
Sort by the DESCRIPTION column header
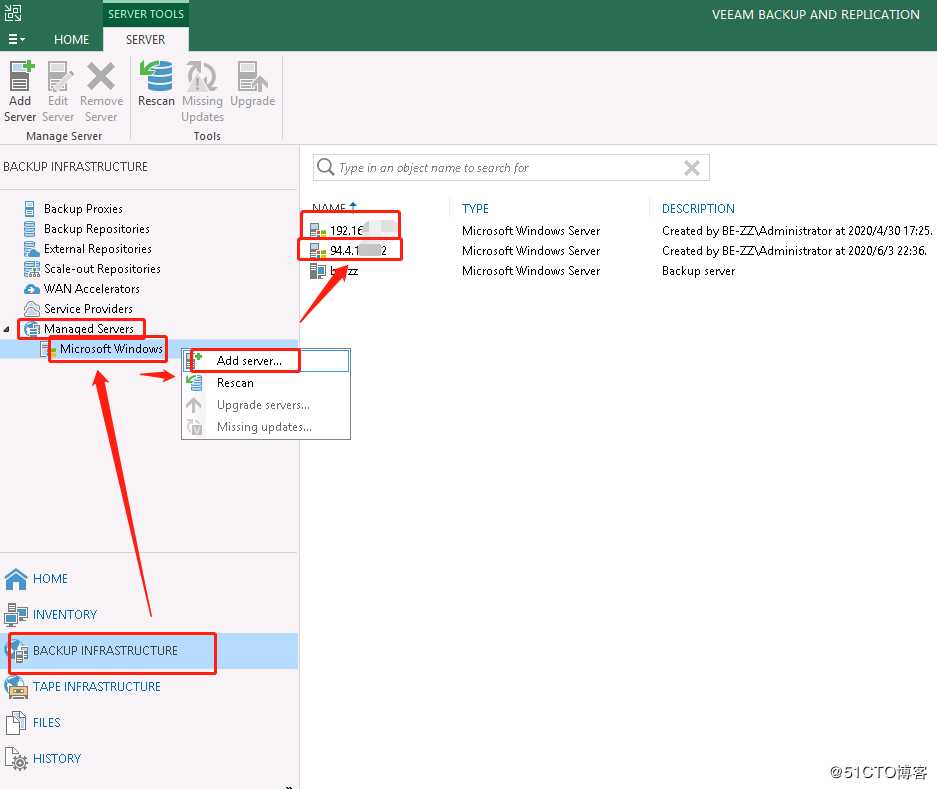click(698, 209)
